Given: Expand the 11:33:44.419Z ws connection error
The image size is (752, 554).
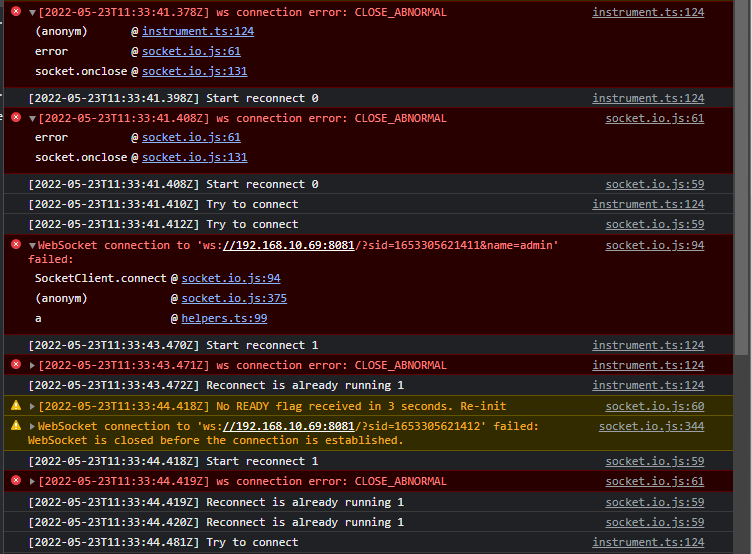Looking at the screenshot, I should click(x=32, y=482).
